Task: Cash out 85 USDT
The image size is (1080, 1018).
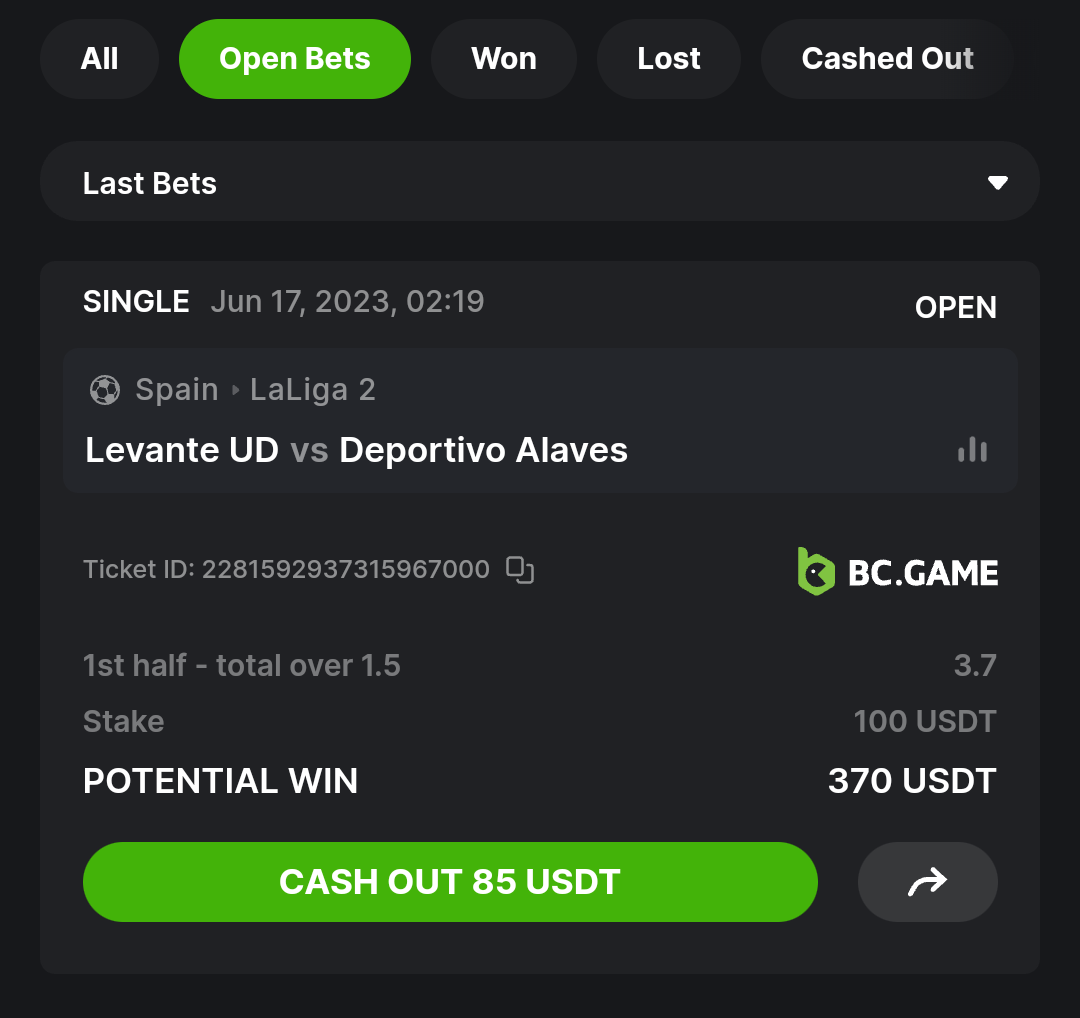Action: pyautogui.click(x=450, y=882)
